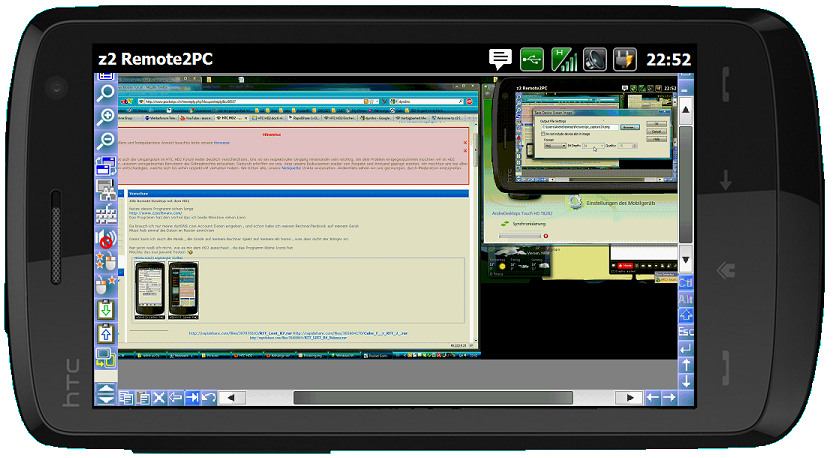833x458 pixels.
Task: Click the horizontal scrollbar thumb
Action: pos(433,397)
